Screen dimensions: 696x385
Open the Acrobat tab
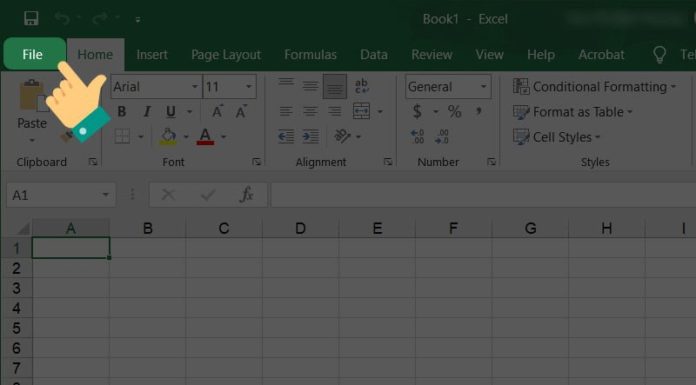coord(601,55)
